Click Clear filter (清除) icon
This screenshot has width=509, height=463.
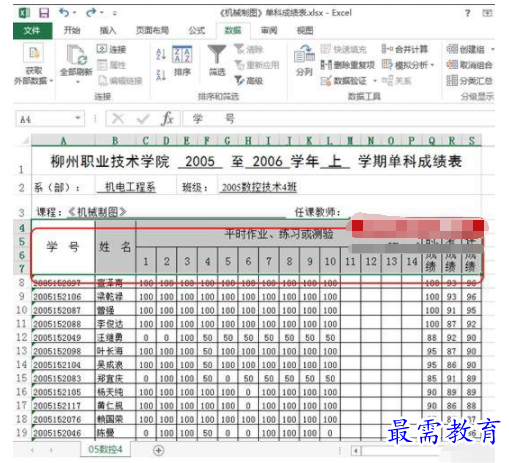click(x=239, y=49)
